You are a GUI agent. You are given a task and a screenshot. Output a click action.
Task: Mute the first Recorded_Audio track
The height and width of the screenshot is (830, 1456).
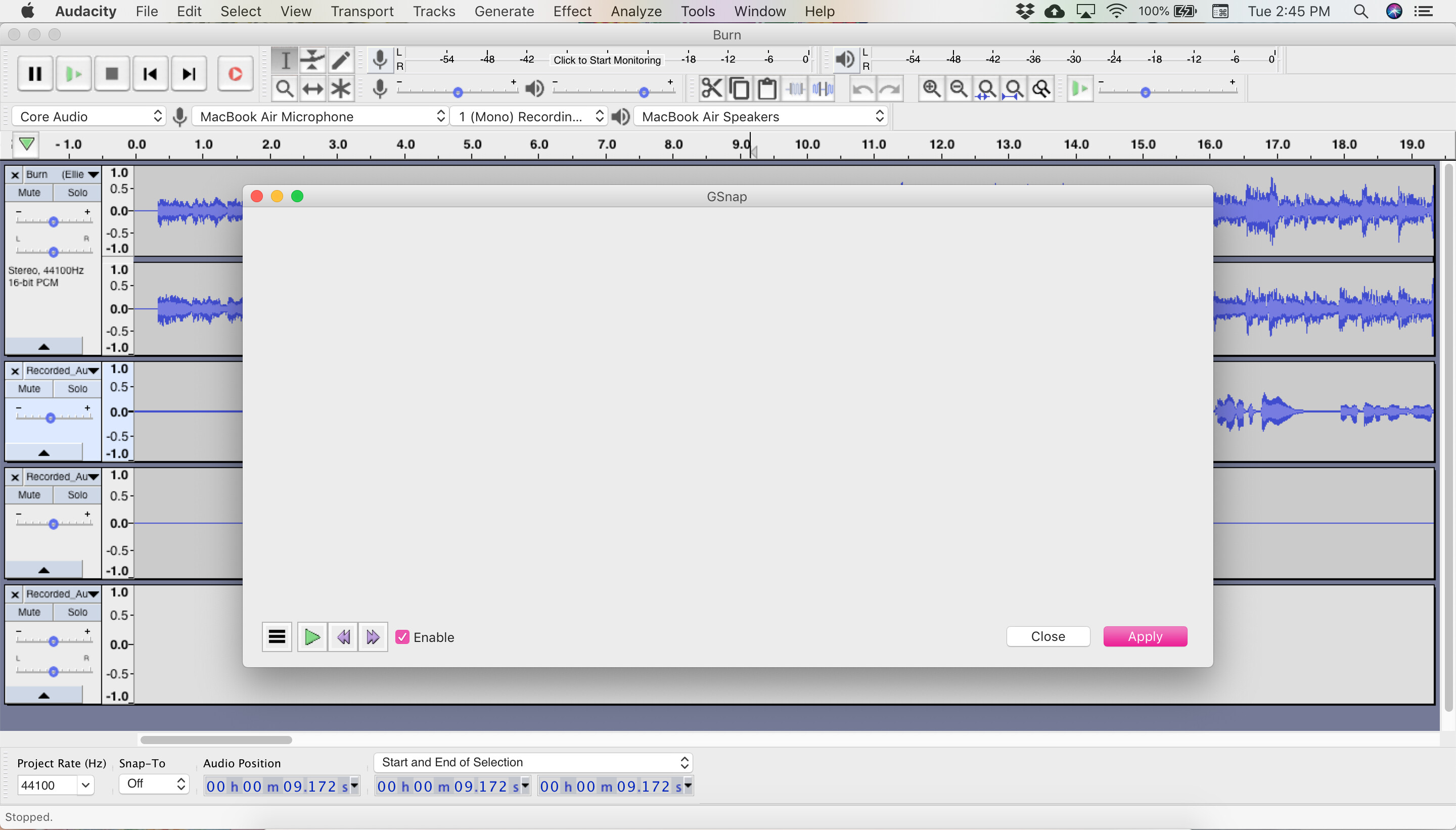point(29,389)
